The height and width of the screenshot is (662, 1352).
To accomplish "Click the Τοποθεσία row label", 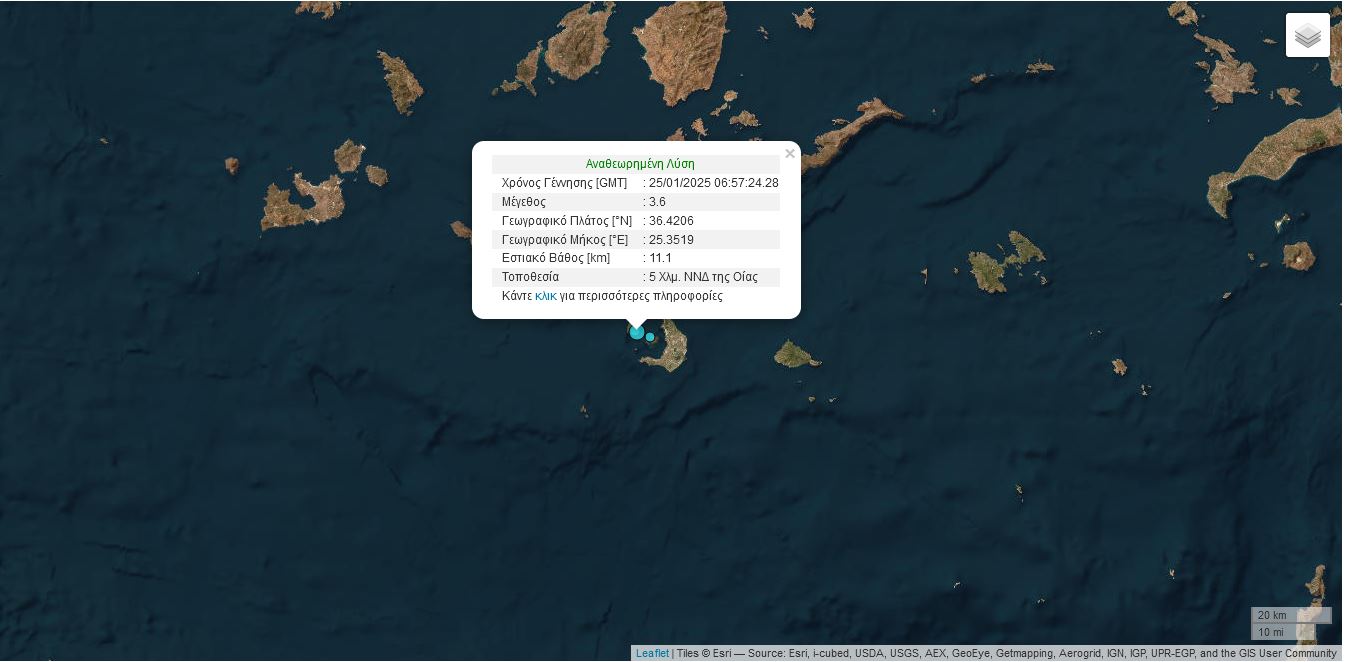I will (x=530, y=277).
